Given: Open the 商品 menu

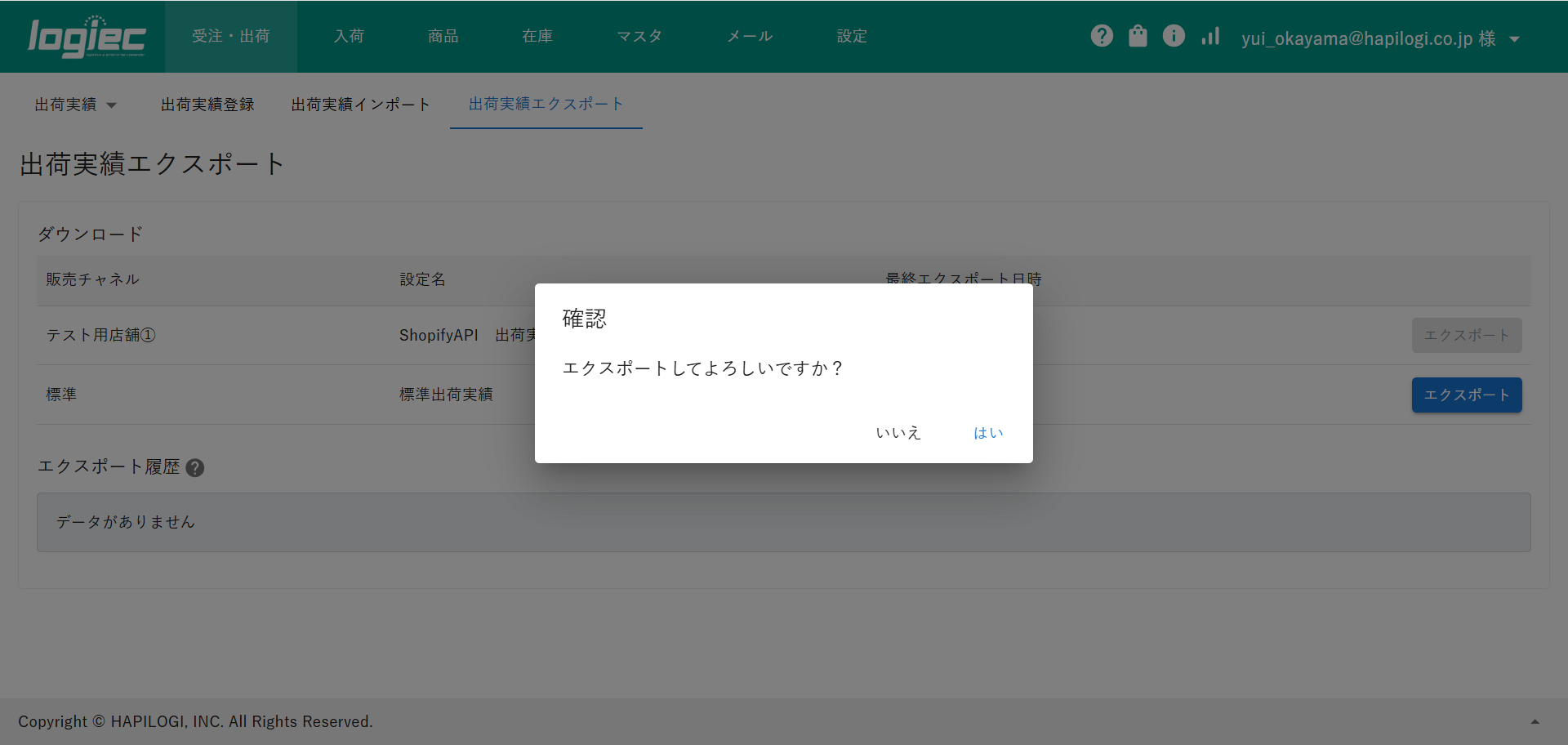Looking at the screenshot, I should point(443,36).
